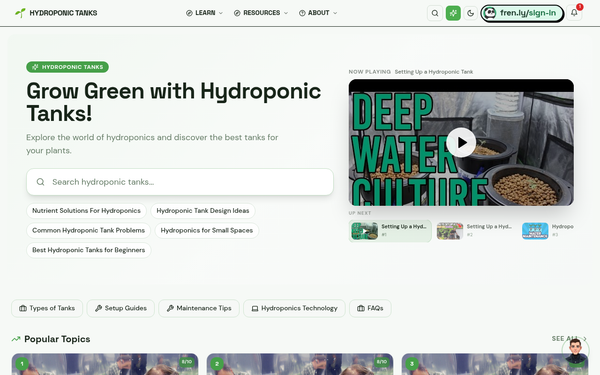
Task: Open the Hydroponics Technology tab
Action: point(294,308)
